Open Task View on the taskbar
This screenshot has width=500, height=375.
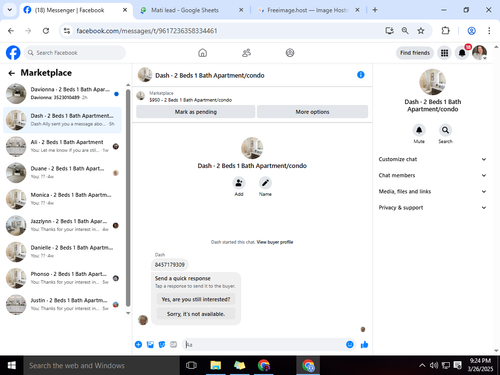(x=191, y=365)
